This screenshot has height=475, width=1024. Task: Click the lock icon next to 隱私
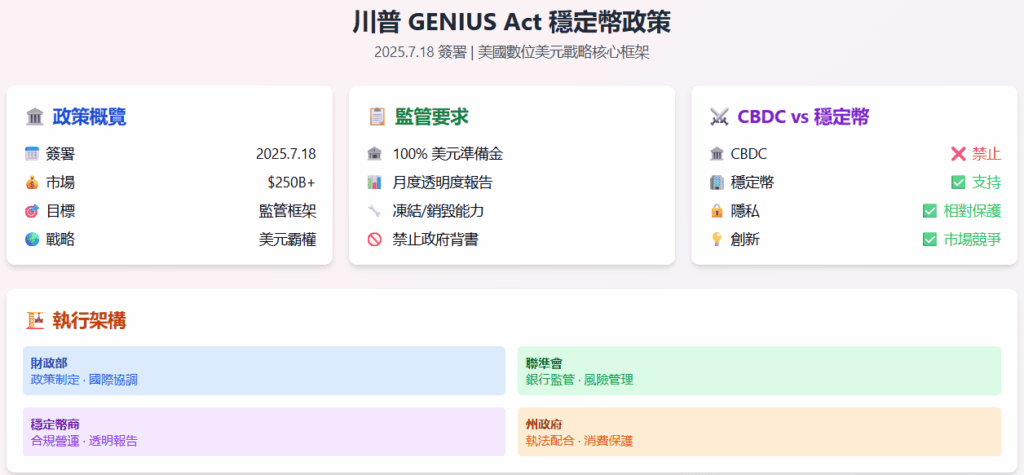tap(716, 211)
